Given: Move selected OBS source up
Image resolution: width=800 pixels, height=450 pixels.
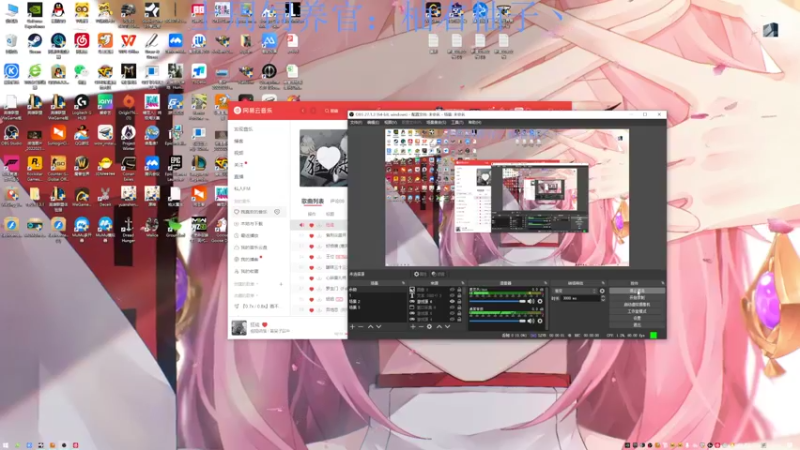Looking at the screenshot, I should (x=439, y=327).
